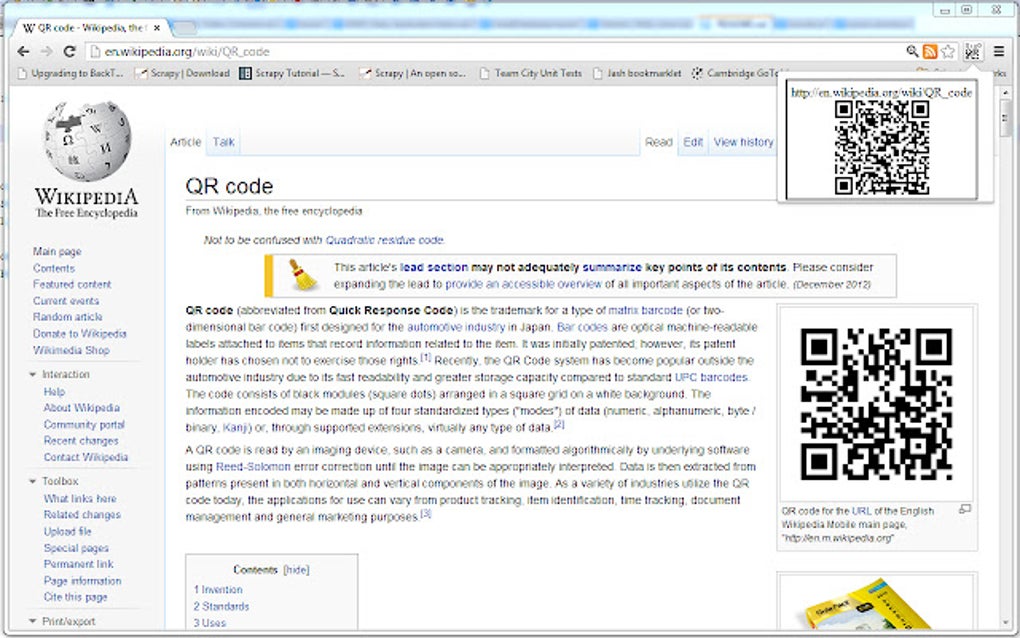
Task: Follow the automotive industry link
Action: [x=456, y=327]
